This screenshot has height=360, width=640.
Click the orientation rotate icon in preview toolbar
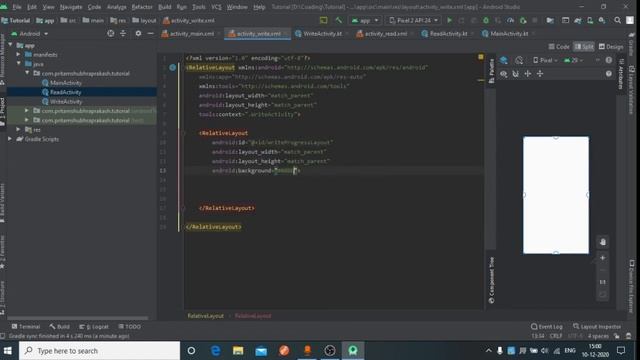(x=519, y=60)
